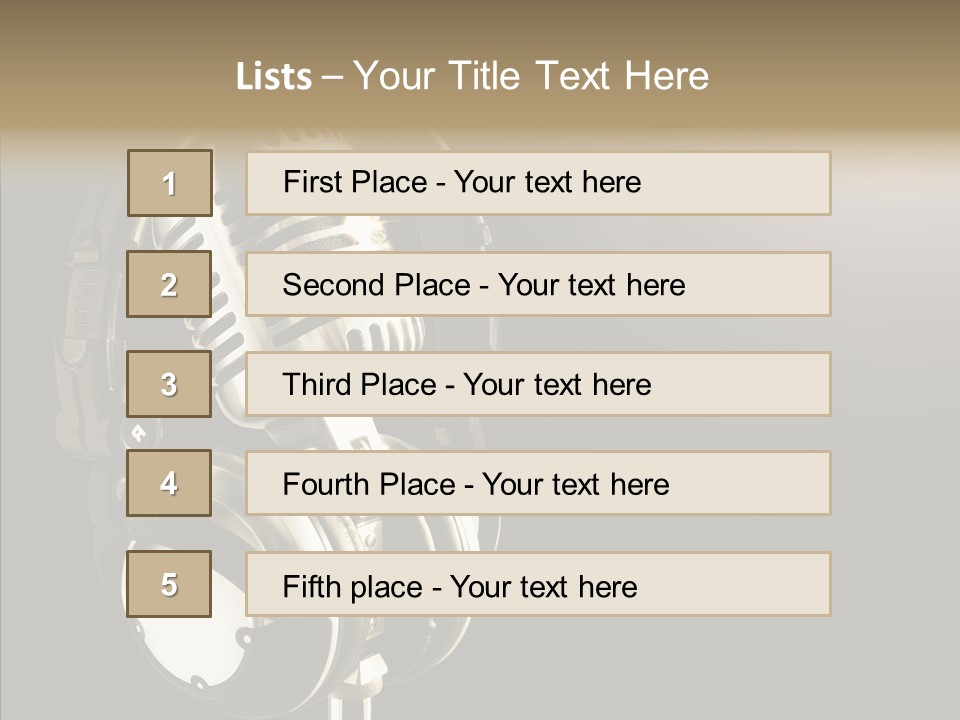
Task: Click 'Your text here' in Fifth place item
Action: 543,586
